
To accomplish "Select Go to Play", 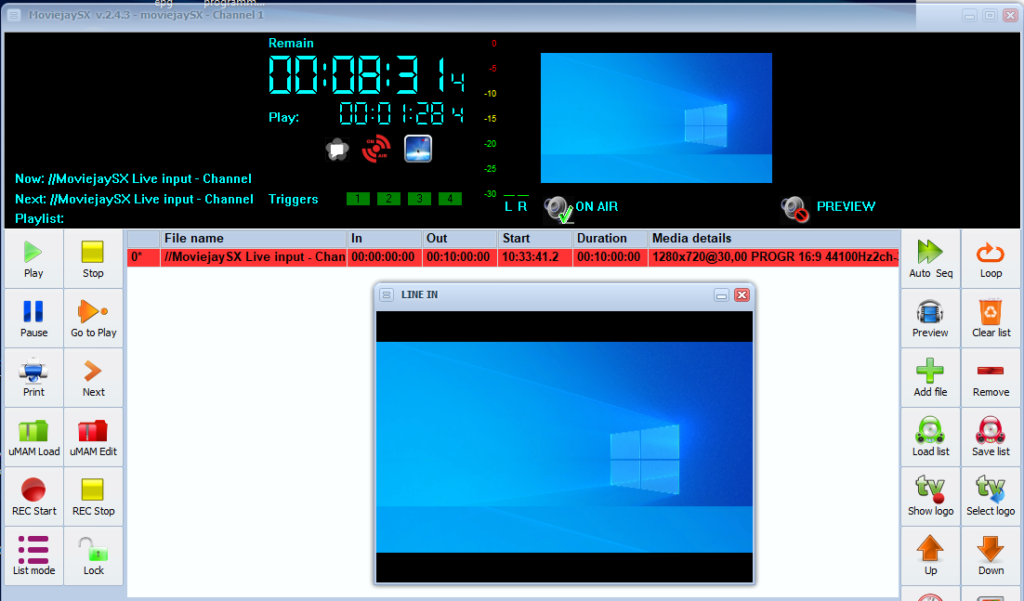I will (x=93, y=319).
